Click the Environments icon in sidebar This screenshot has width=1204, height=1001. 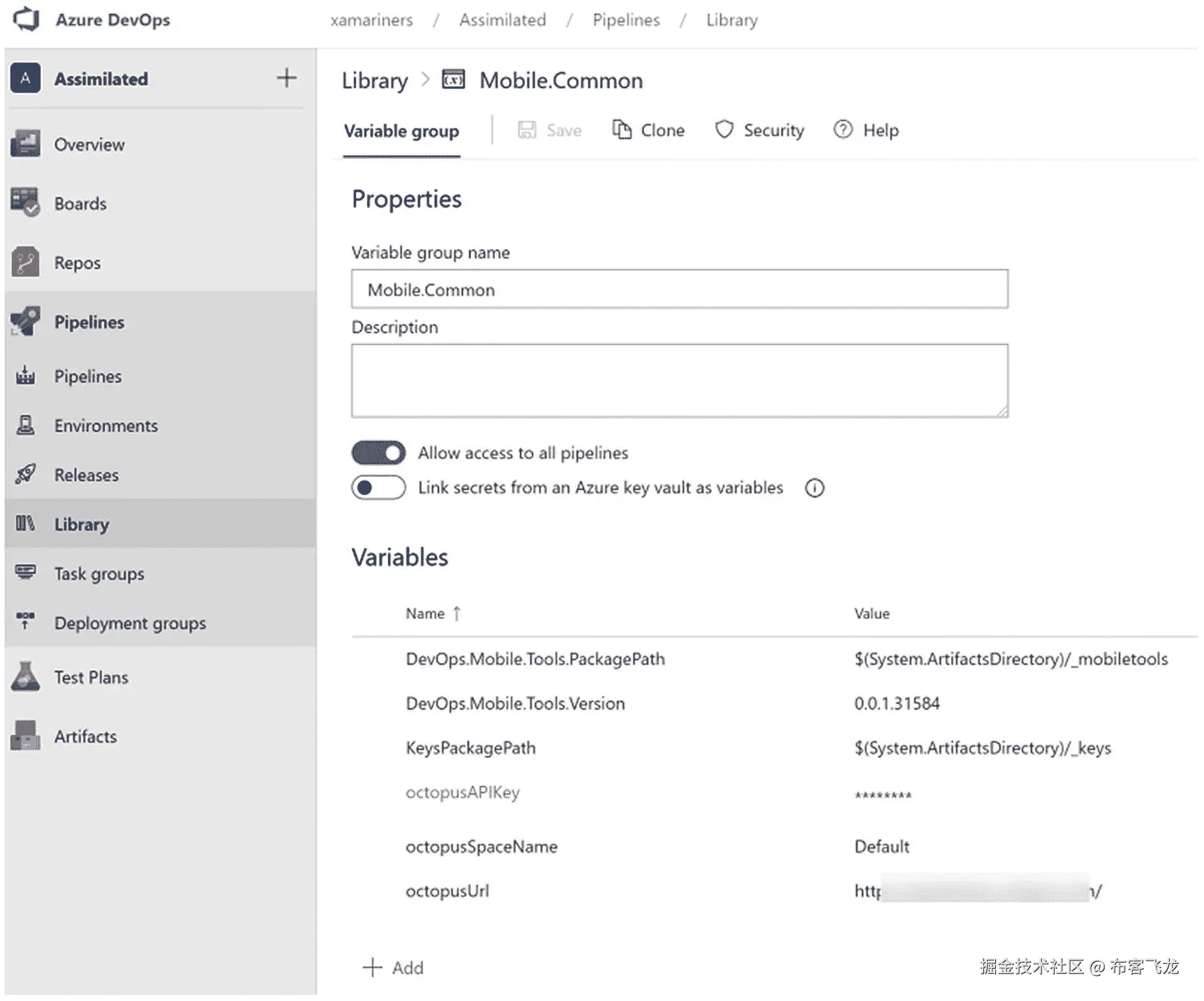click(26, 425)
